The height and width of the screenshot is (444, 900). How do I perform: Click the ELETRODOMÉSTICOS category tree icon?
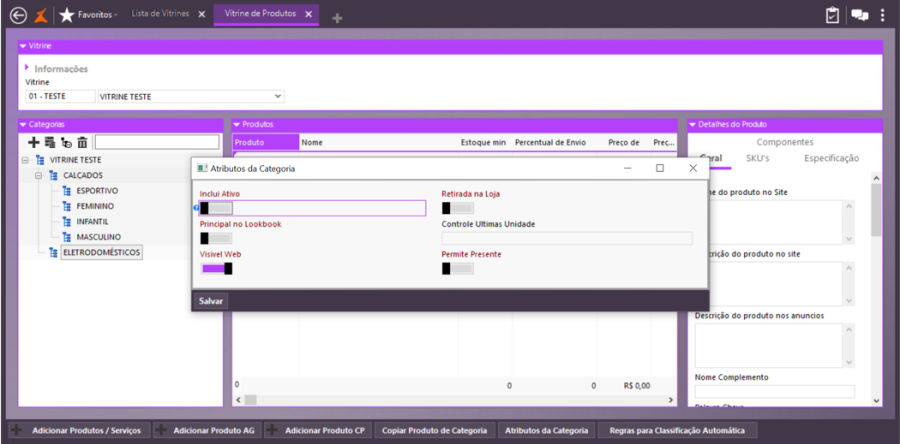(53, 252)
